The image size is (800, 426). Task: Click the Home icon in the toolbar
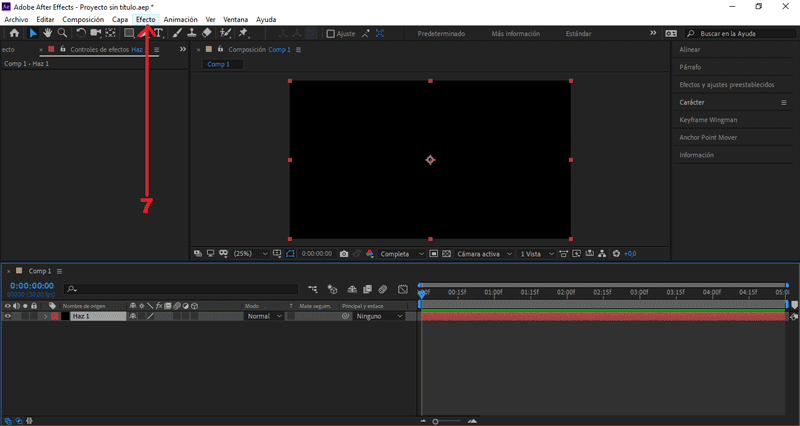(14, 33)
